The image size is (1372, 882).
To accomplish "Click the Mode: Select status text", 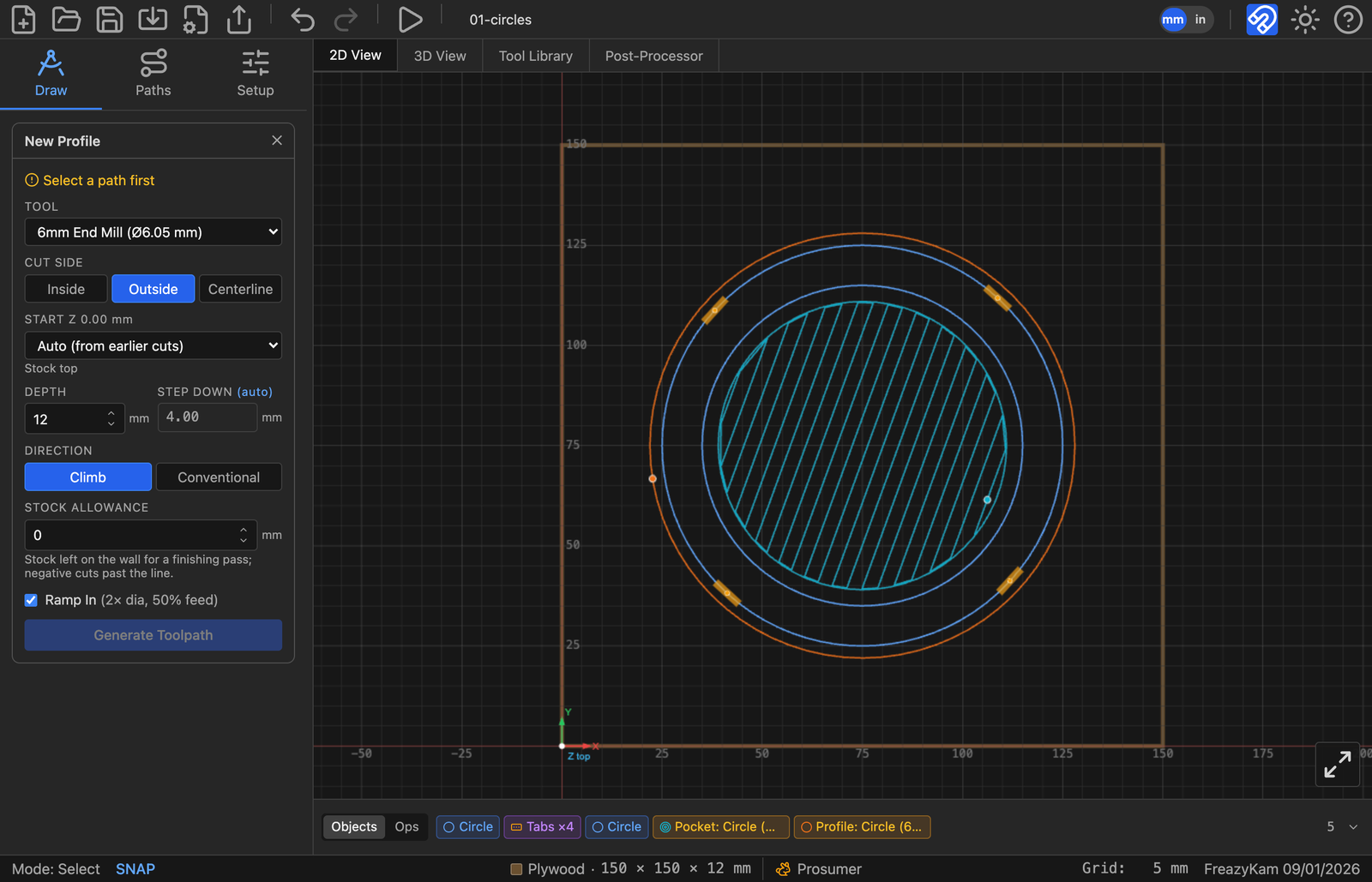I will [x=56, y=868].
